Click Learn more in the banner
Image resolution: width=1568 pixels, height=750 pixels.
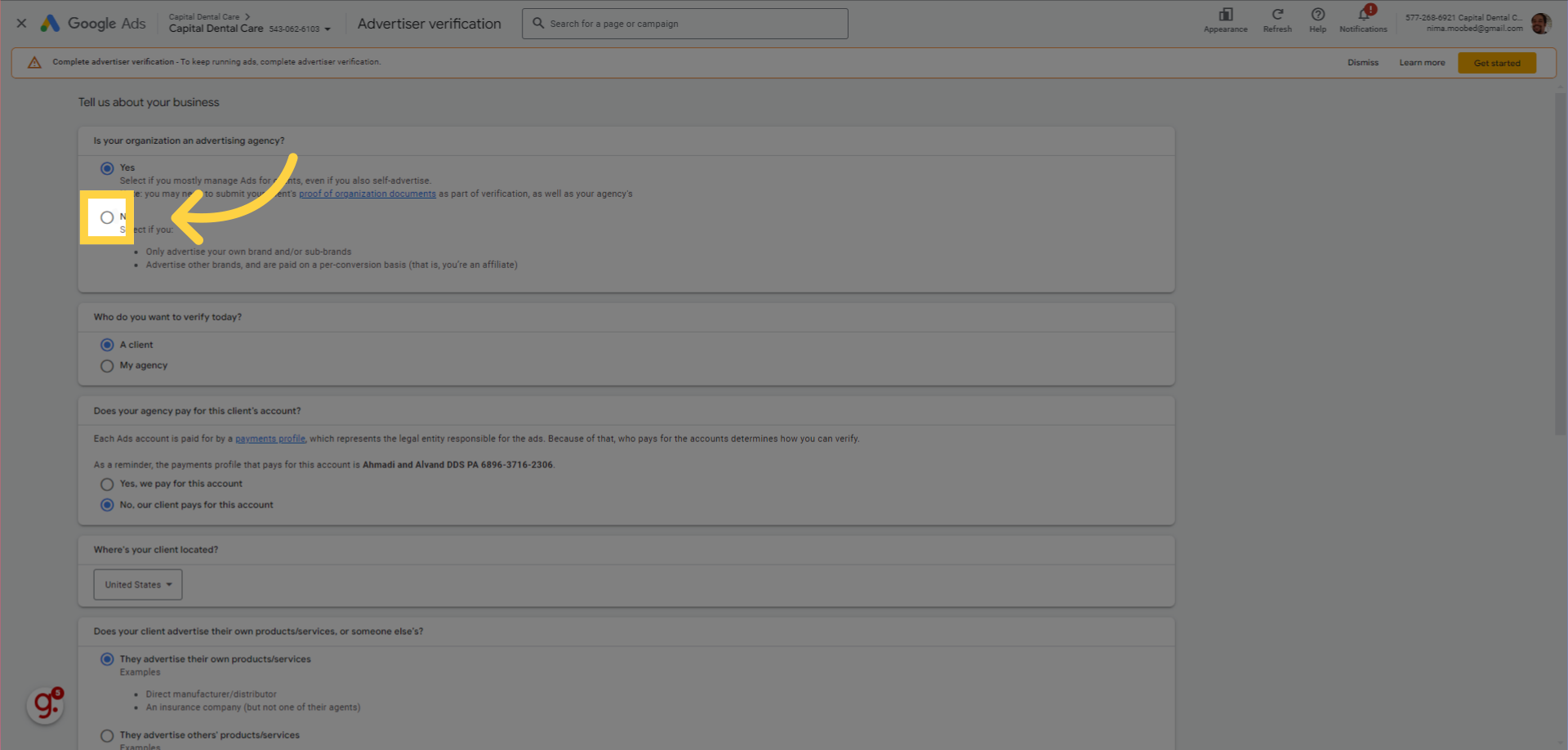click(x=1421, y=63)
